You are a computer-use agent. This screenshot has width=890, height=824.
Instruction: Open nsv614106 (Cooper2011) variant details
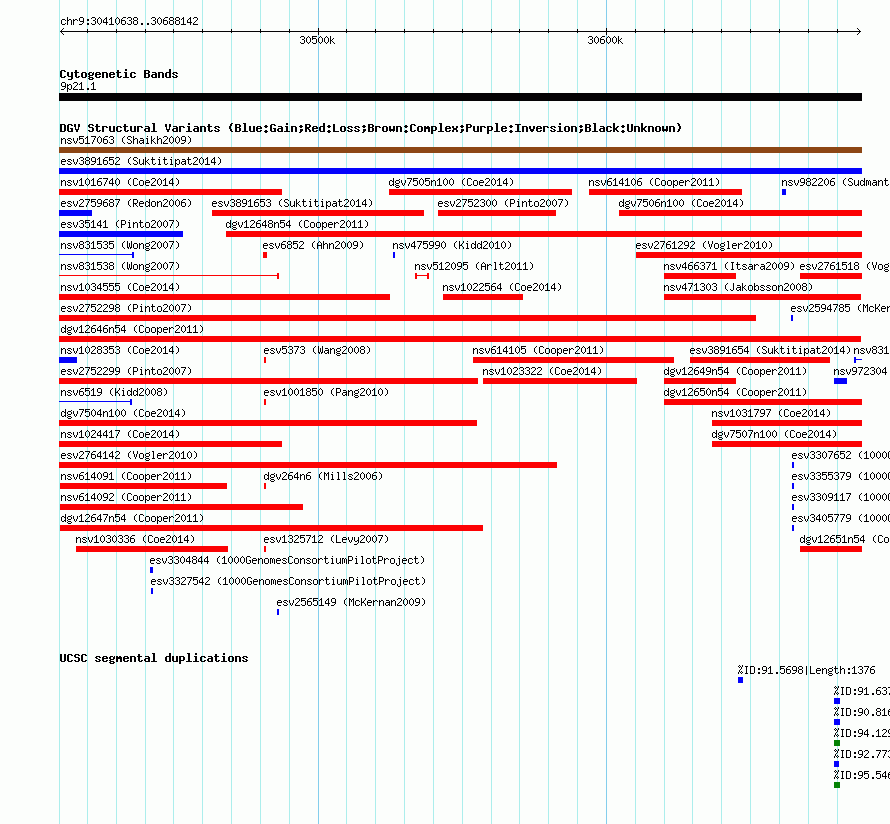click(x=654, y=182)
